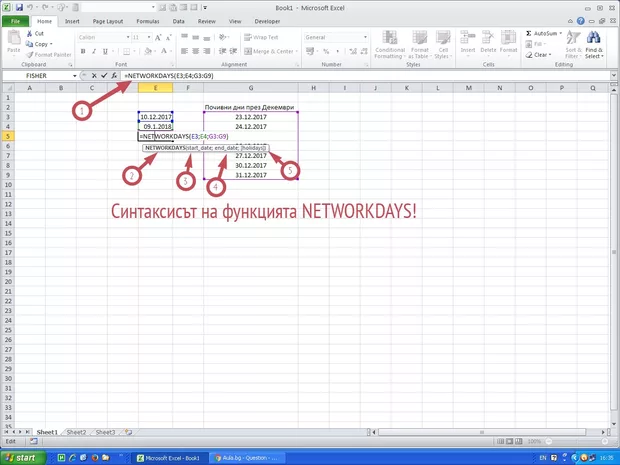Switch to the Developer tab
620x465 pixels.
pyautogui.click(x=267, y=21)
